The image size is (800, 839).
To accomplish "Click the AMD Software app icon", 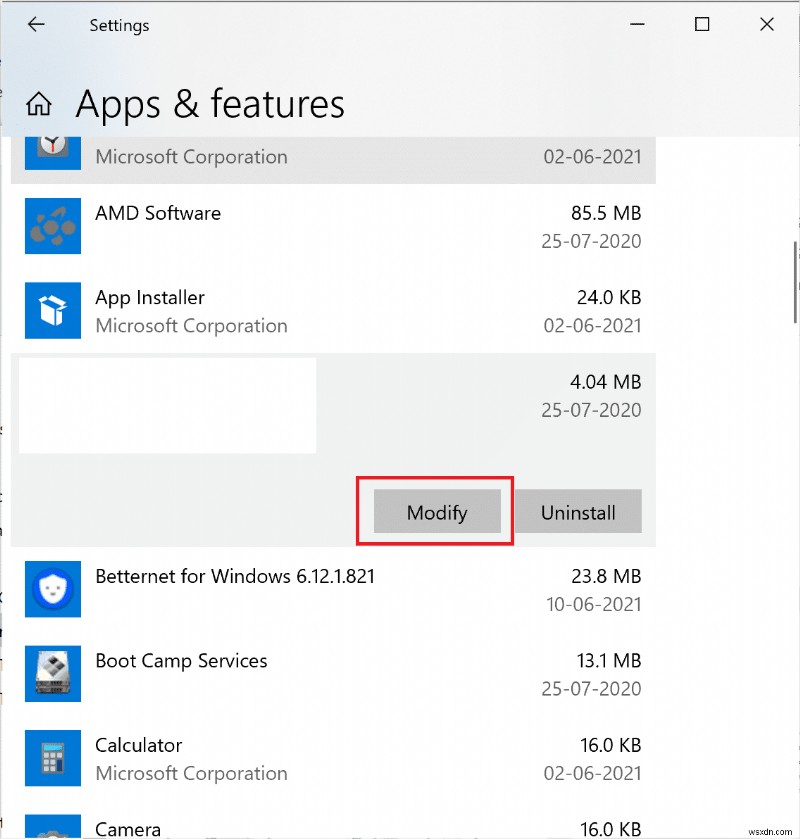I will [52, 226].
